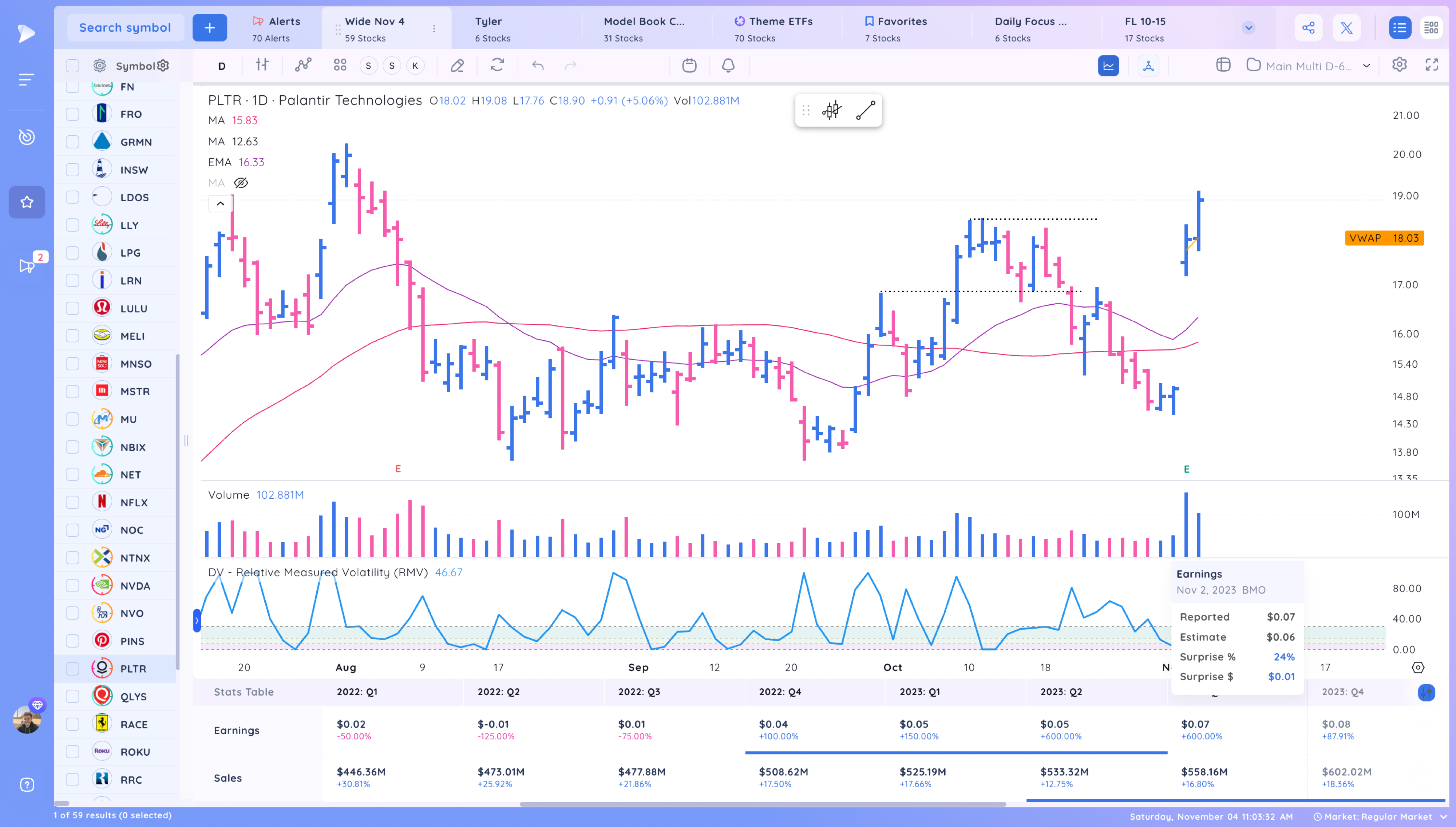Check the NVDA row checkbox

[x=72, y=586]
